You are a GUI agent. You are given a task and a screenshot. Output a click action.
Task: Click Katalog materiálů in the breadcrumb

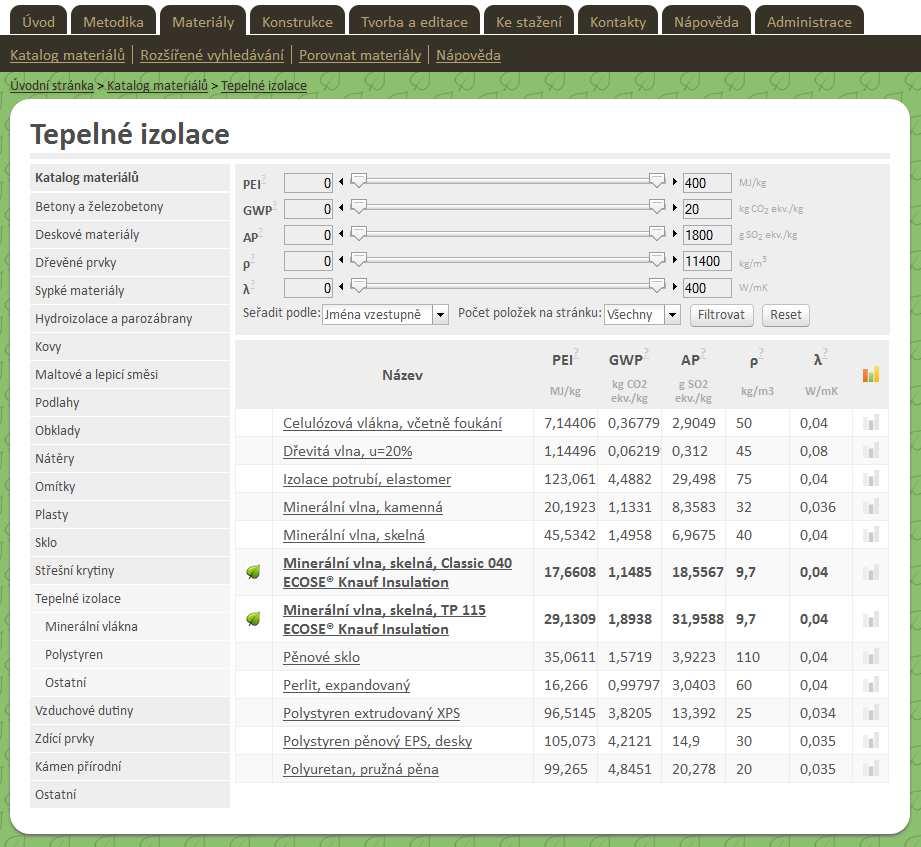point(157,86)
